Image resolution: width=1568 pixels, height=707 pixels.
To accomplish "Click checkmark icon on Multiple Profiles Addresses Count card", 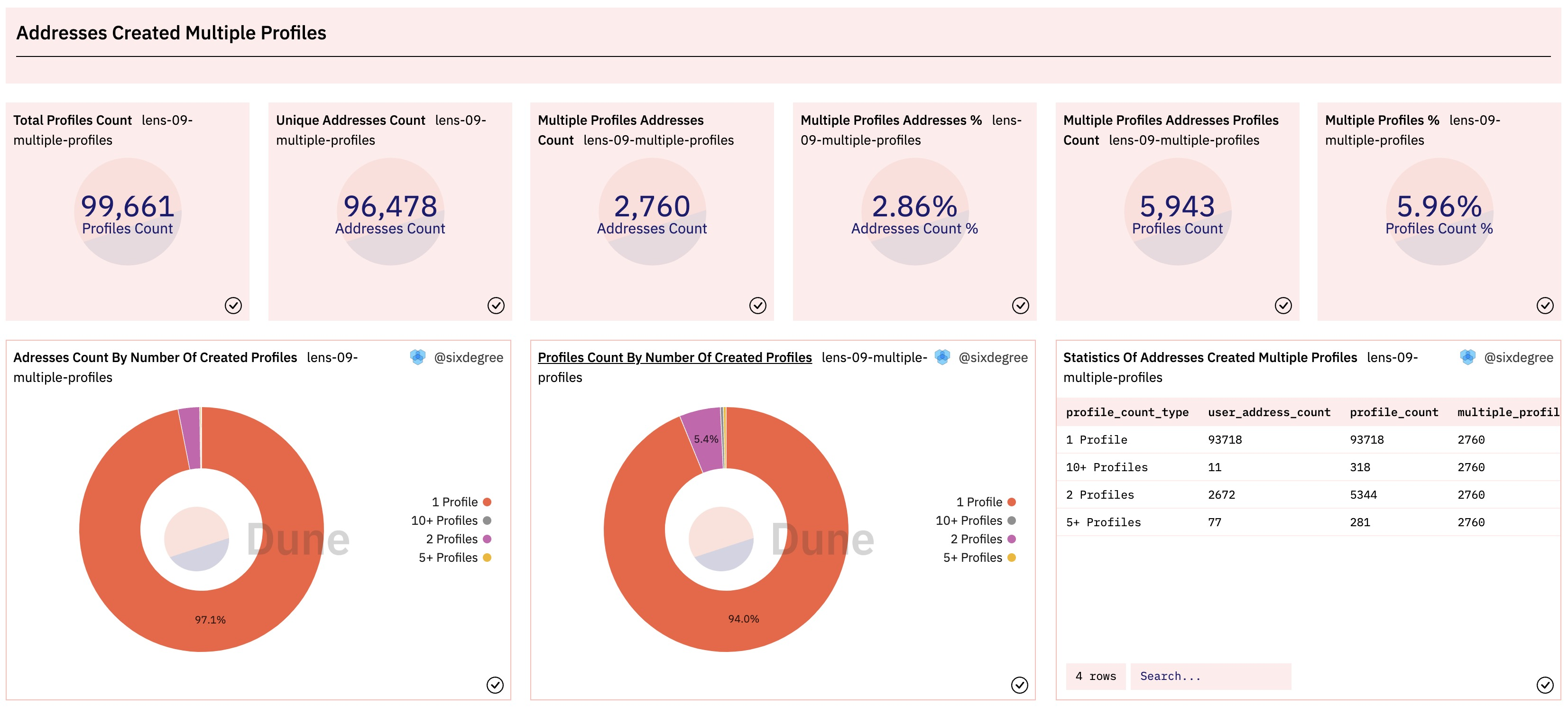I will (758, 305).
